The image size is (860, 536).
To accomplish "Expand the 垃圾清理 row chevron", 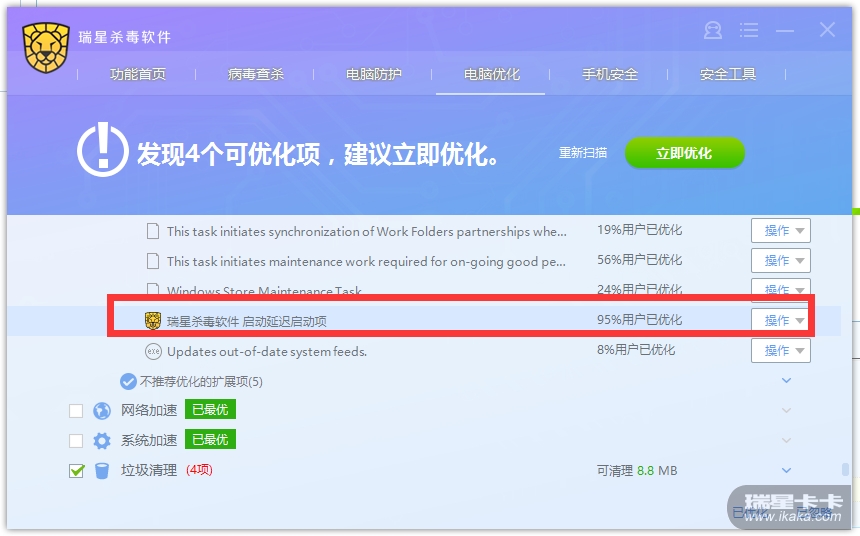I will click(787, 471).
